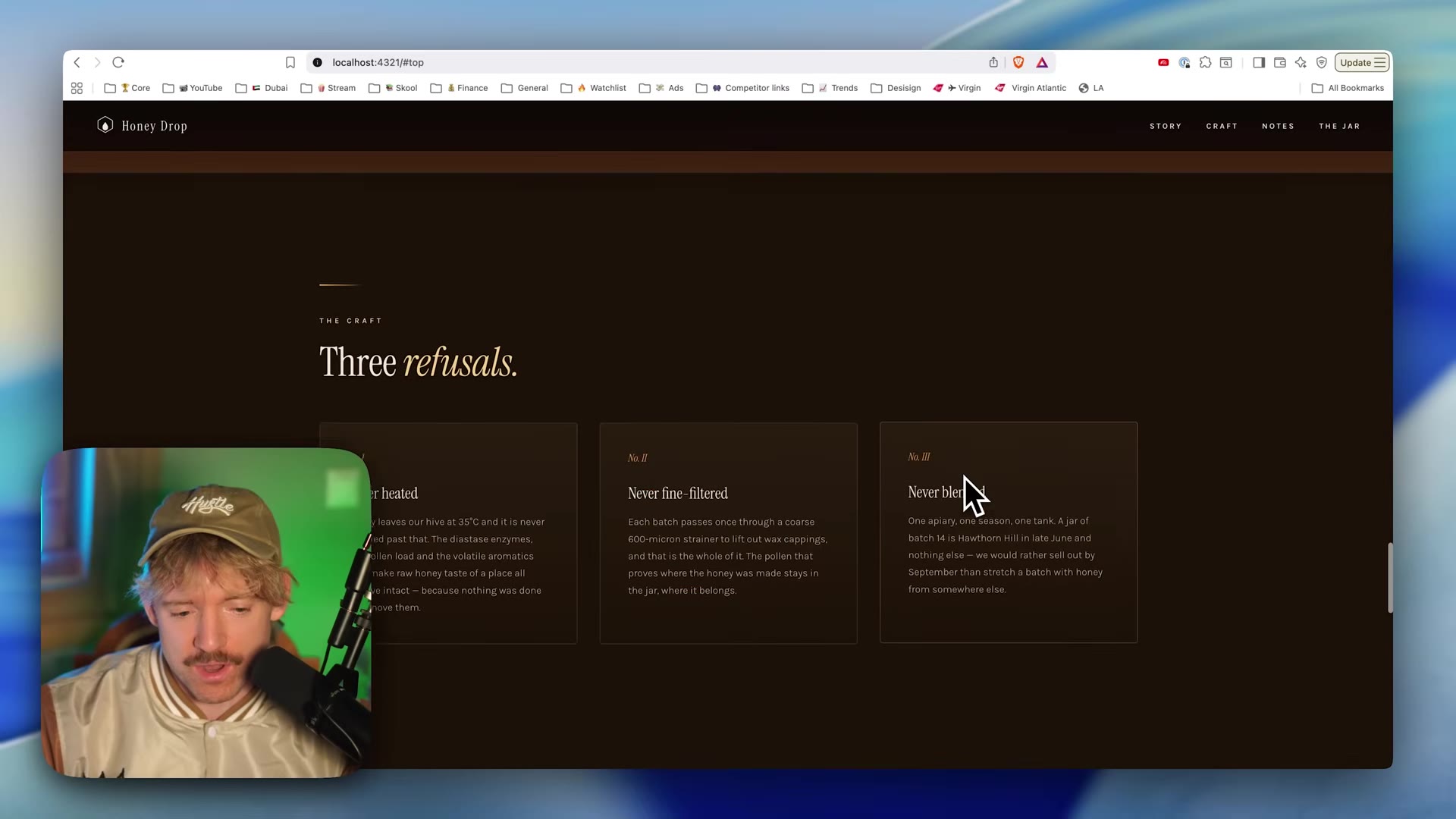
Task: Open the Leo AI sparkle icon
Action: (1301, 62)
